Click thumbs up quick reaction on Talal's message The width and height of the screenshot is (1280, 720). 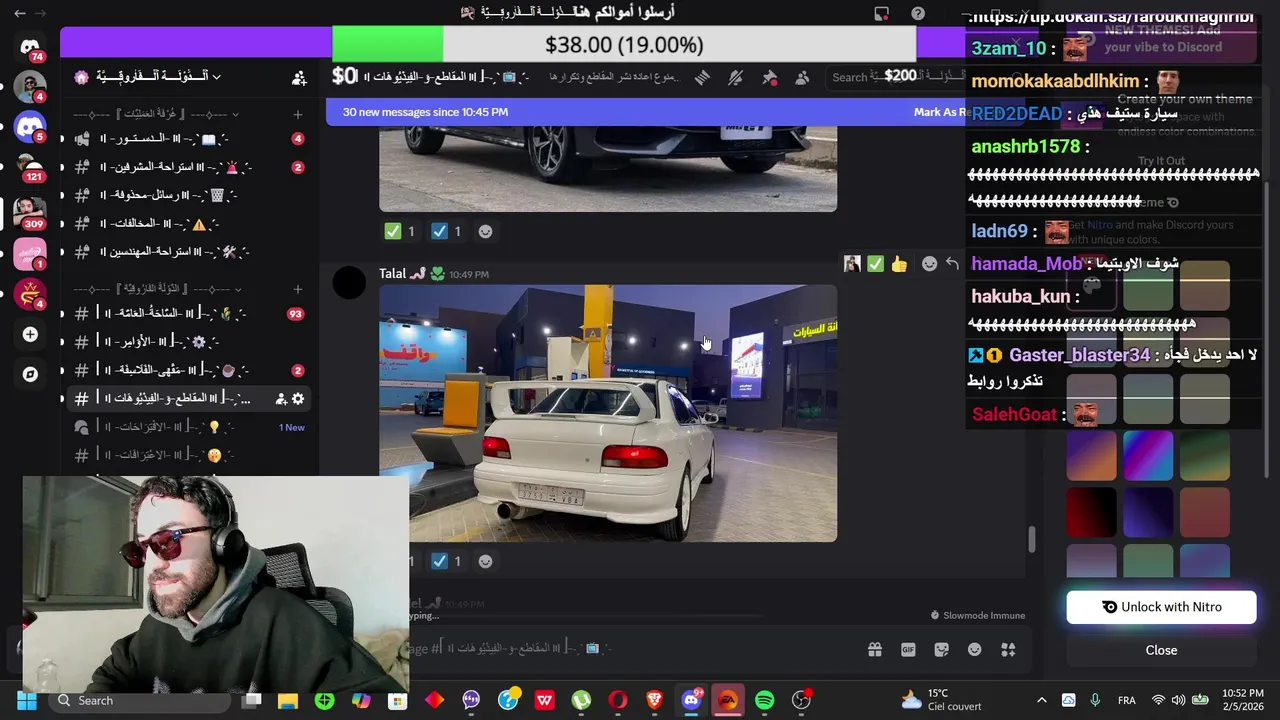899,264
